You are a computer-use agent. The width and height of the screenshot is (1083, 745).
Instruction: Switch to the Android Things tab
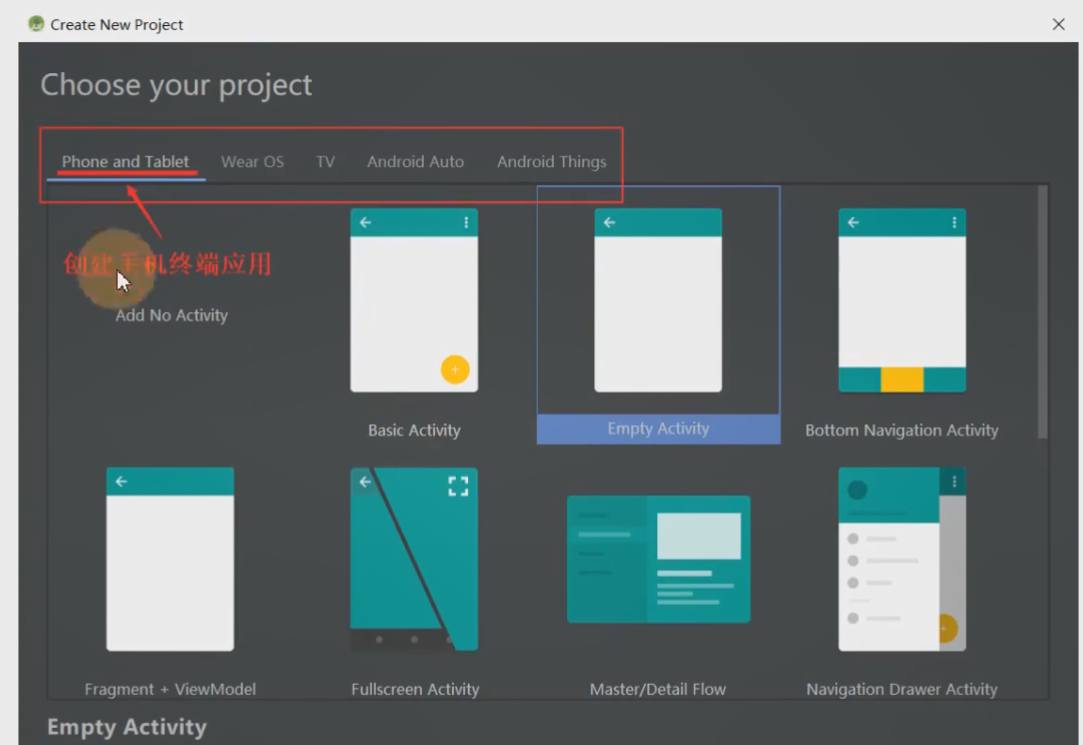pos(551,161)
